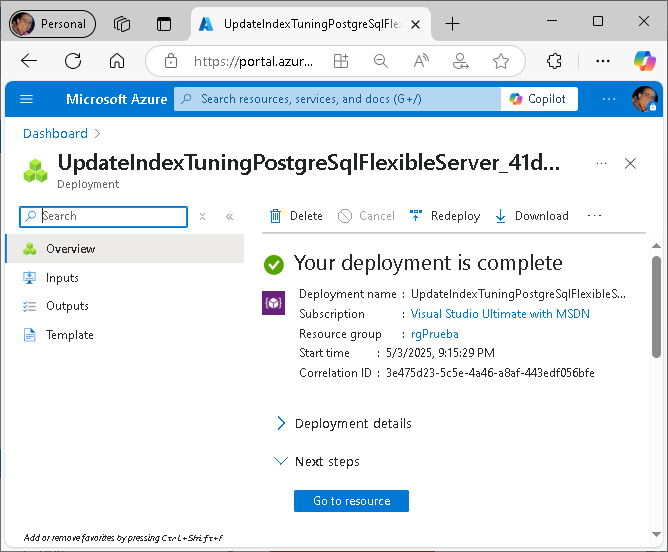The image size is (668, 552).
Task: Redeploy this deployment
Action: coord(445,216)
